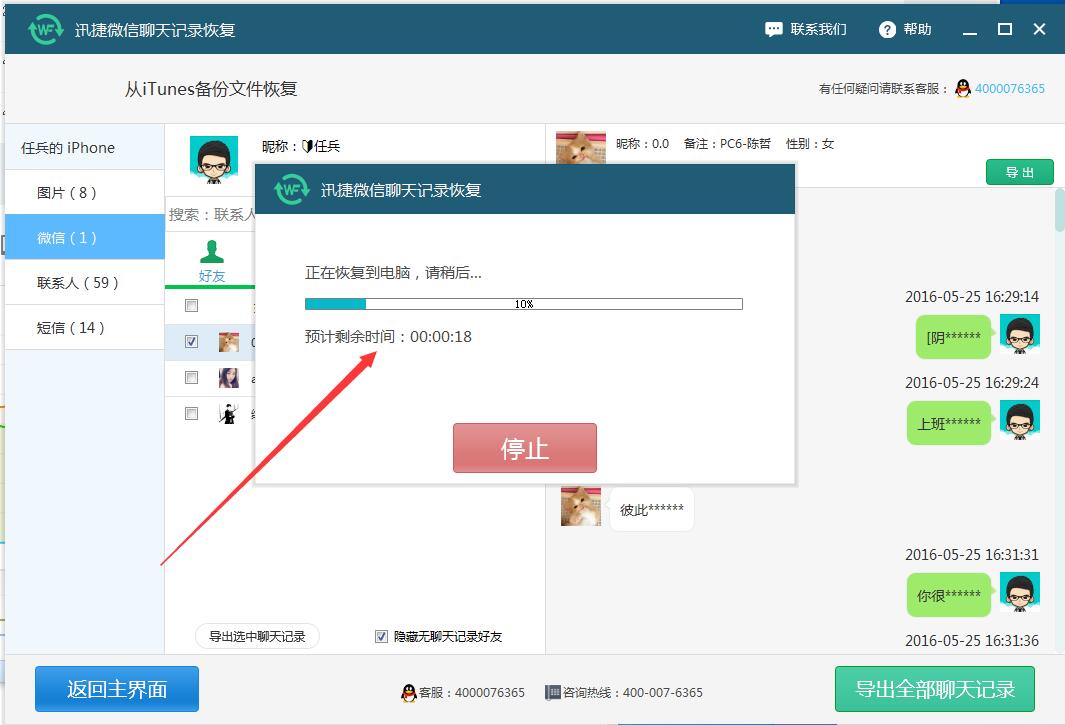1065x725 pixels.
Task: Click the [阴****** chat bubble
Action: tap(953, 337)
